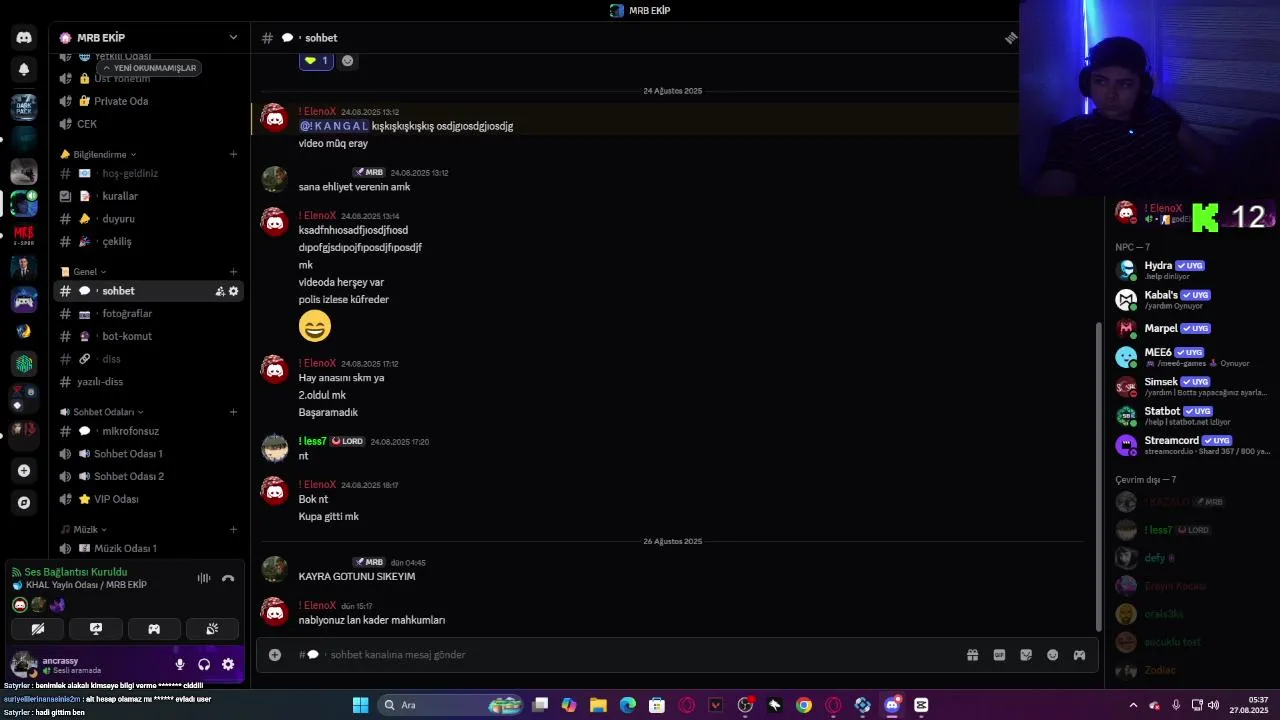1280x720 pixels.
Task: Open voice noise suppression waveform icon
Action: (x=204, y=578)
